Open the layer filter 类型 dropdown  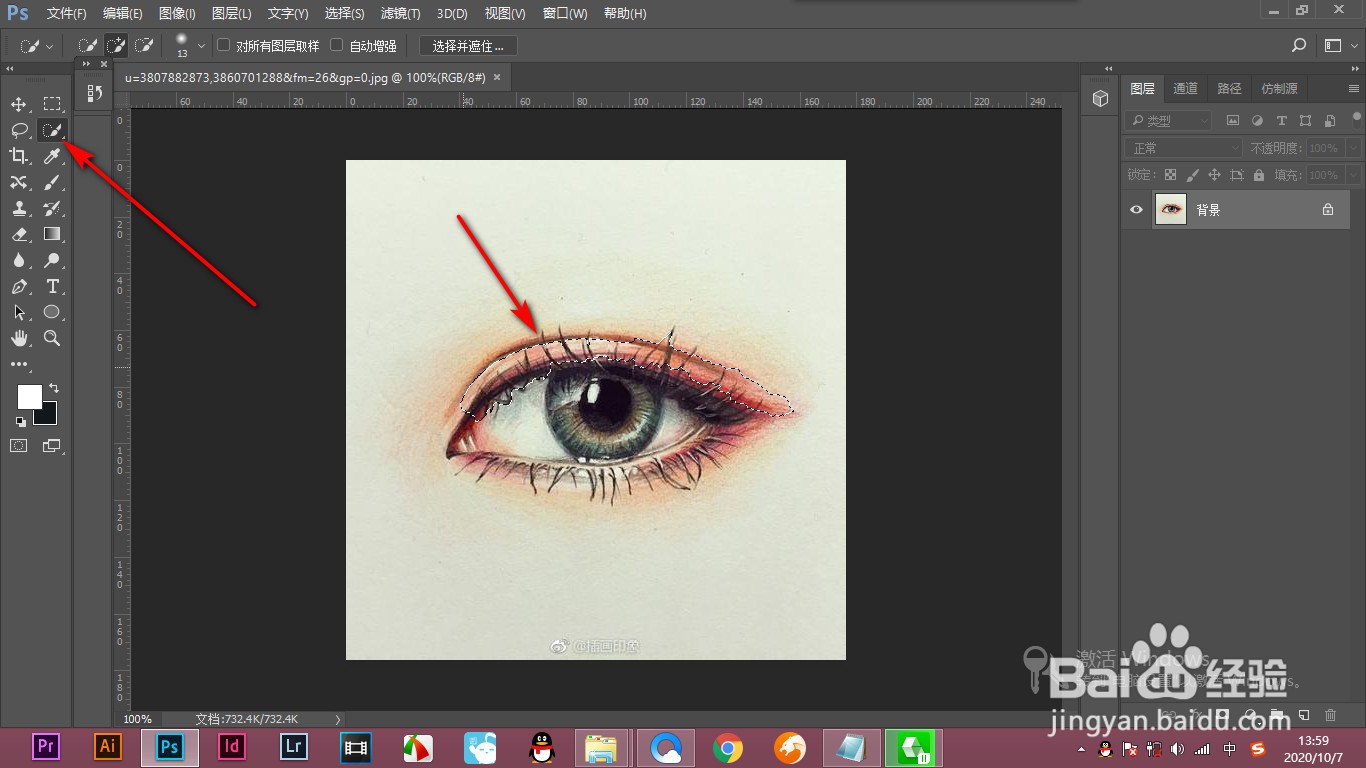pos(1167,120)
